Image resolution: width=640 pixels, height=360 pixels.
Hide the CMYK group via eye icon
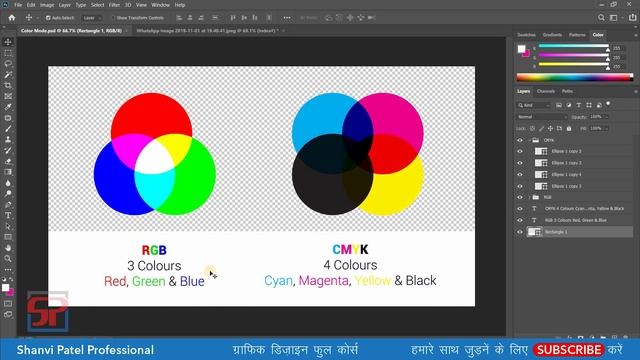520,140
